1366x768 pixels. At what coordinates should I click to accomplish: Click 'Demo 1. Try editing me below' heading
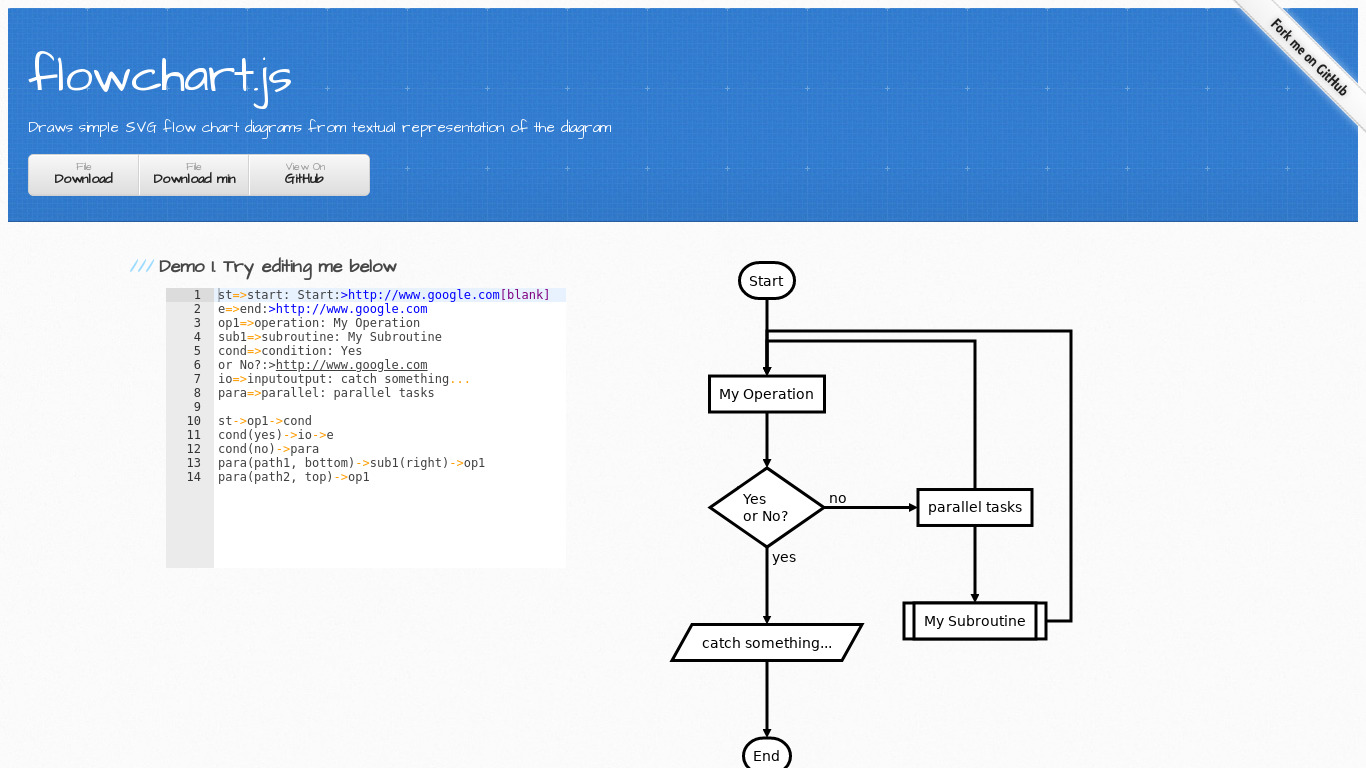coord(278,267)
